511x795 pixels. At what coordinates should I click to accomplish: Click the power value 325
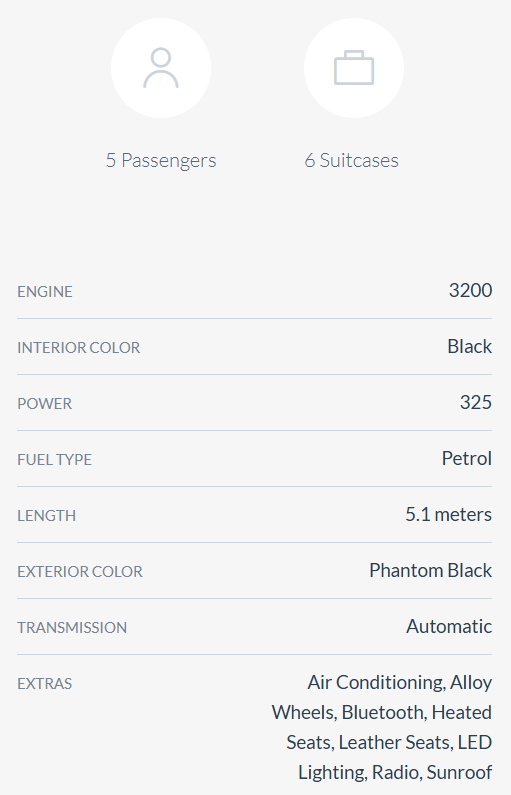point(476,402)
